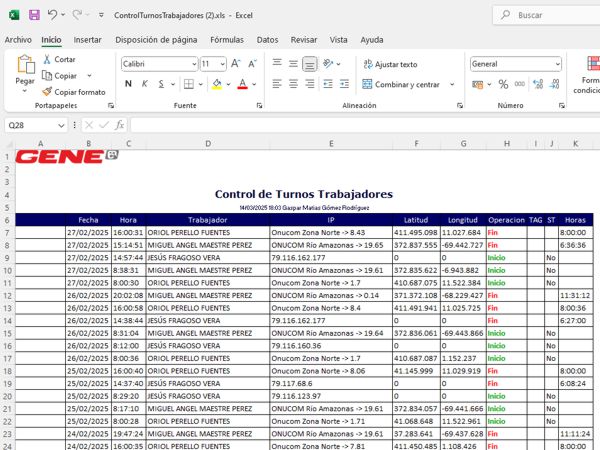Click the percent style icon
Screen dimensions: 600x450
pos(503,84)
